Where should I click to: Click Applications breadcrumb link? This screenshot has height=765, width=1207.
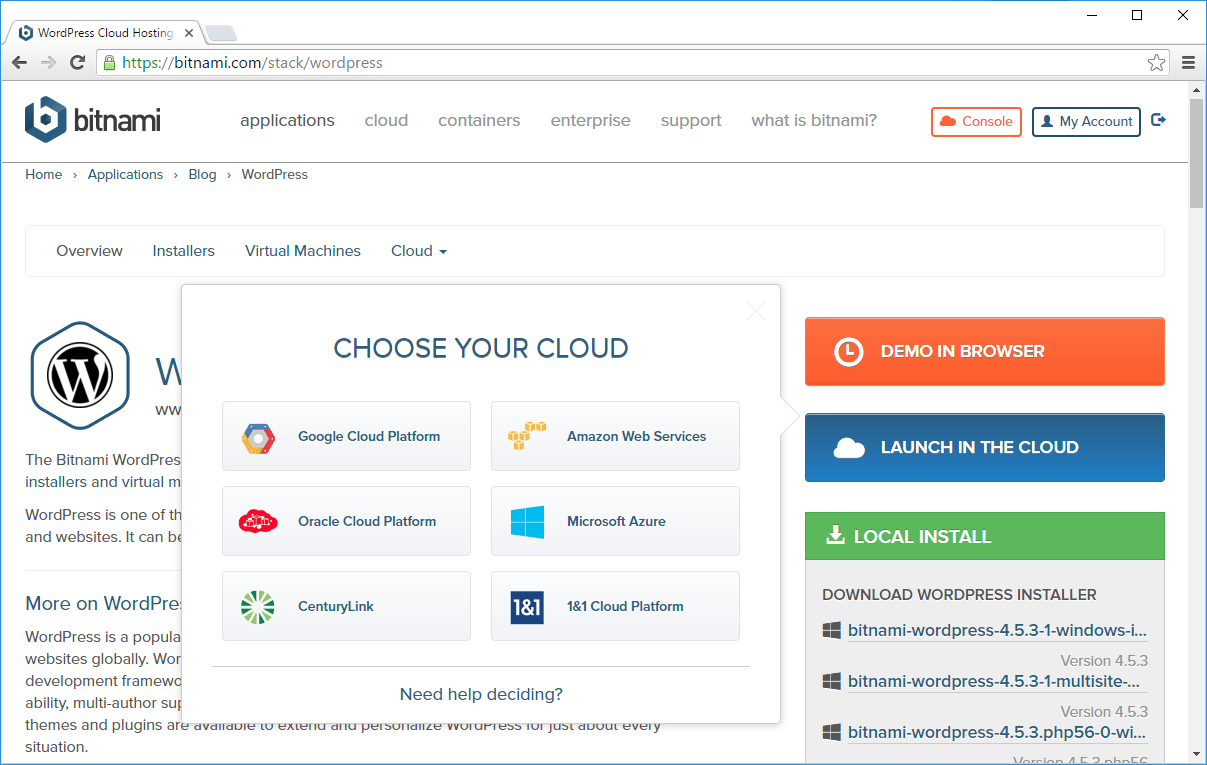[x=125, y=174]
